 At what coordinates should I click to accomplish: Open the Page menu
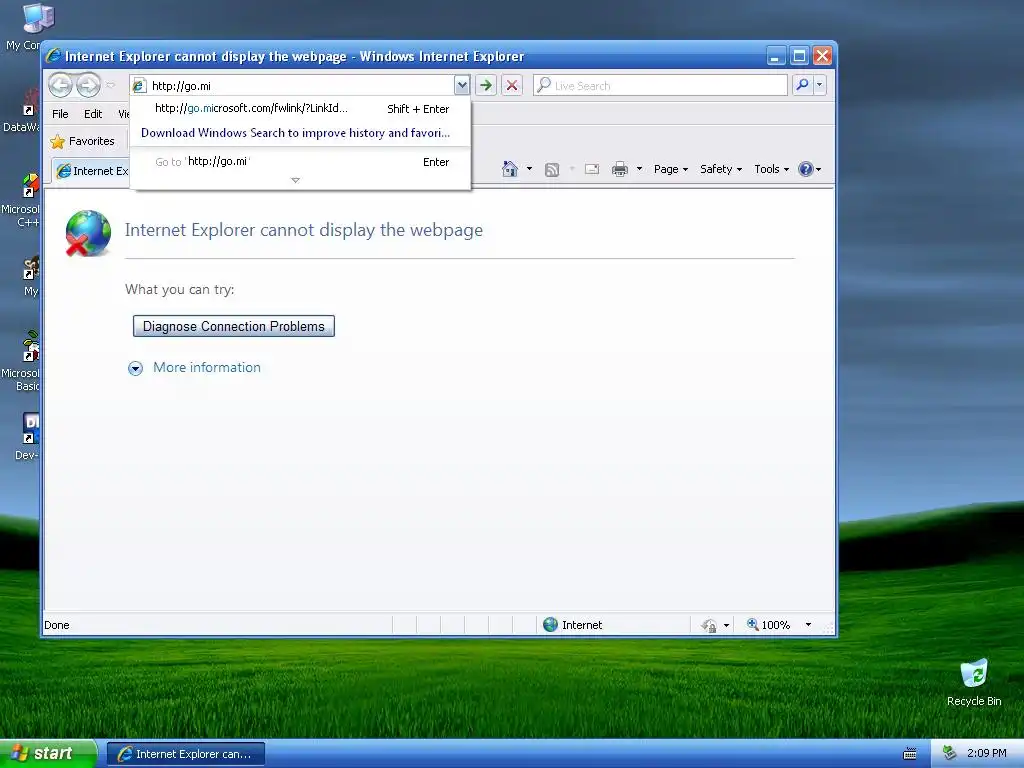[x=671, y=169]
